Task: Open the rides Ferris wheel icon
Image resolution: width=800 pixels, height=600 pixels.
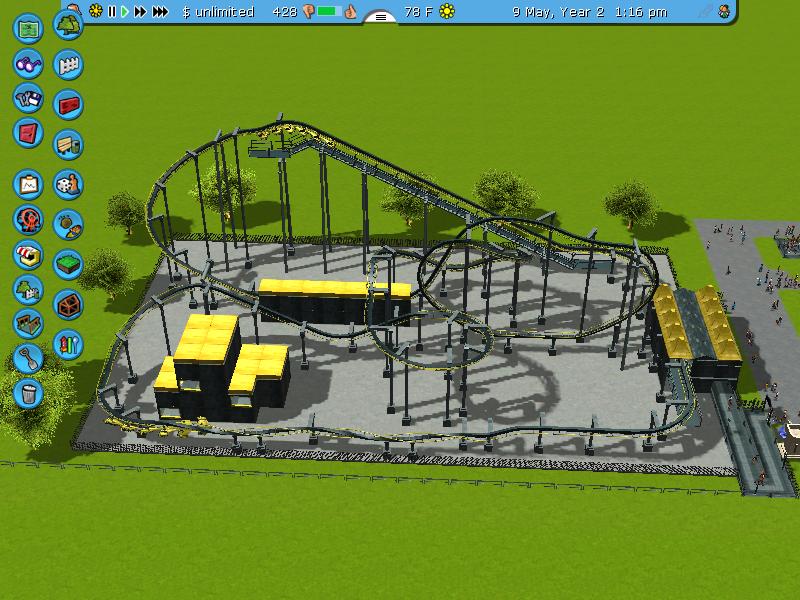Action: click(28, 220)
